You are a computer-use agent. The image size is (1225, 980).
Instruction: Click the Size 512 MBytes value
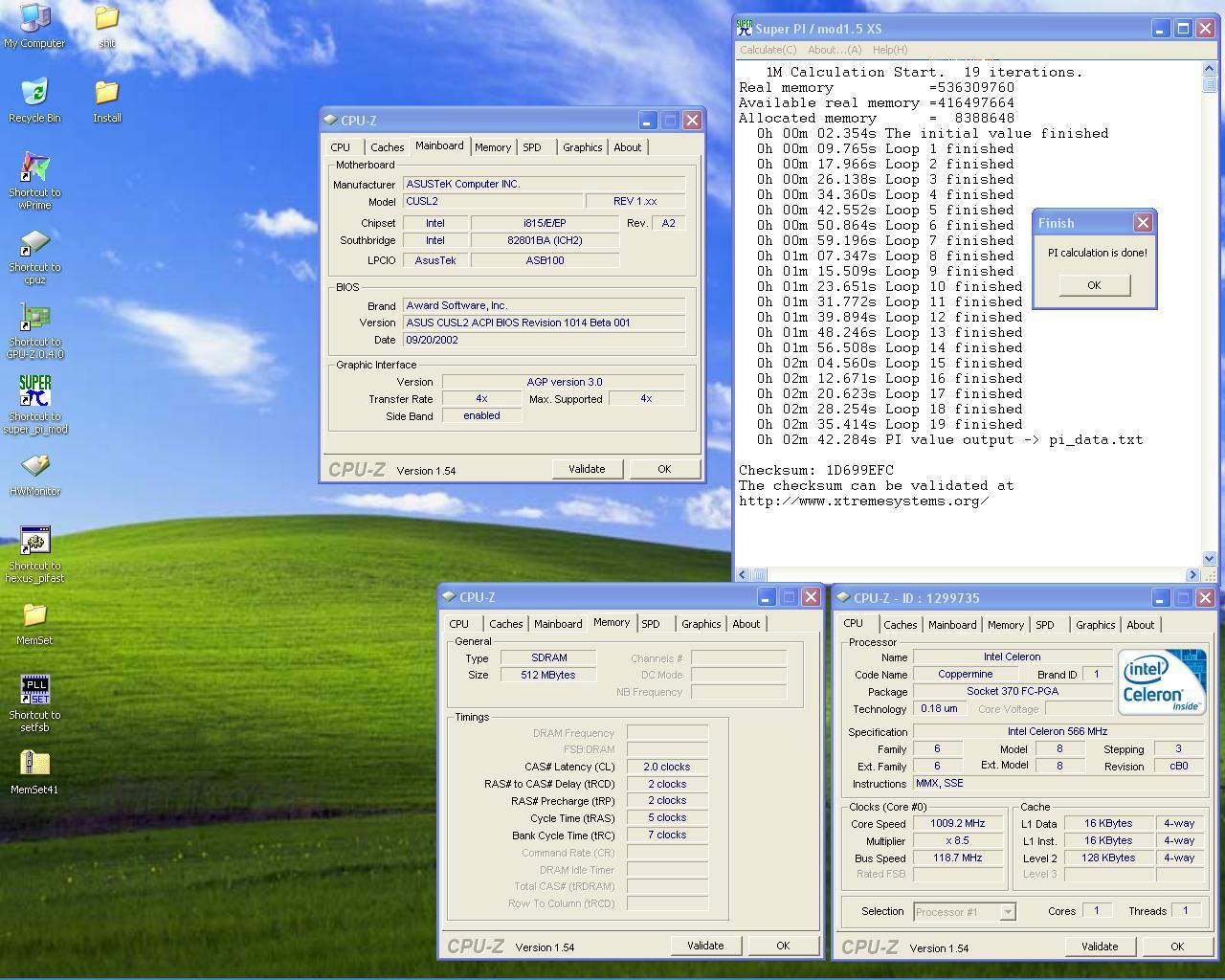click(548, 675)
